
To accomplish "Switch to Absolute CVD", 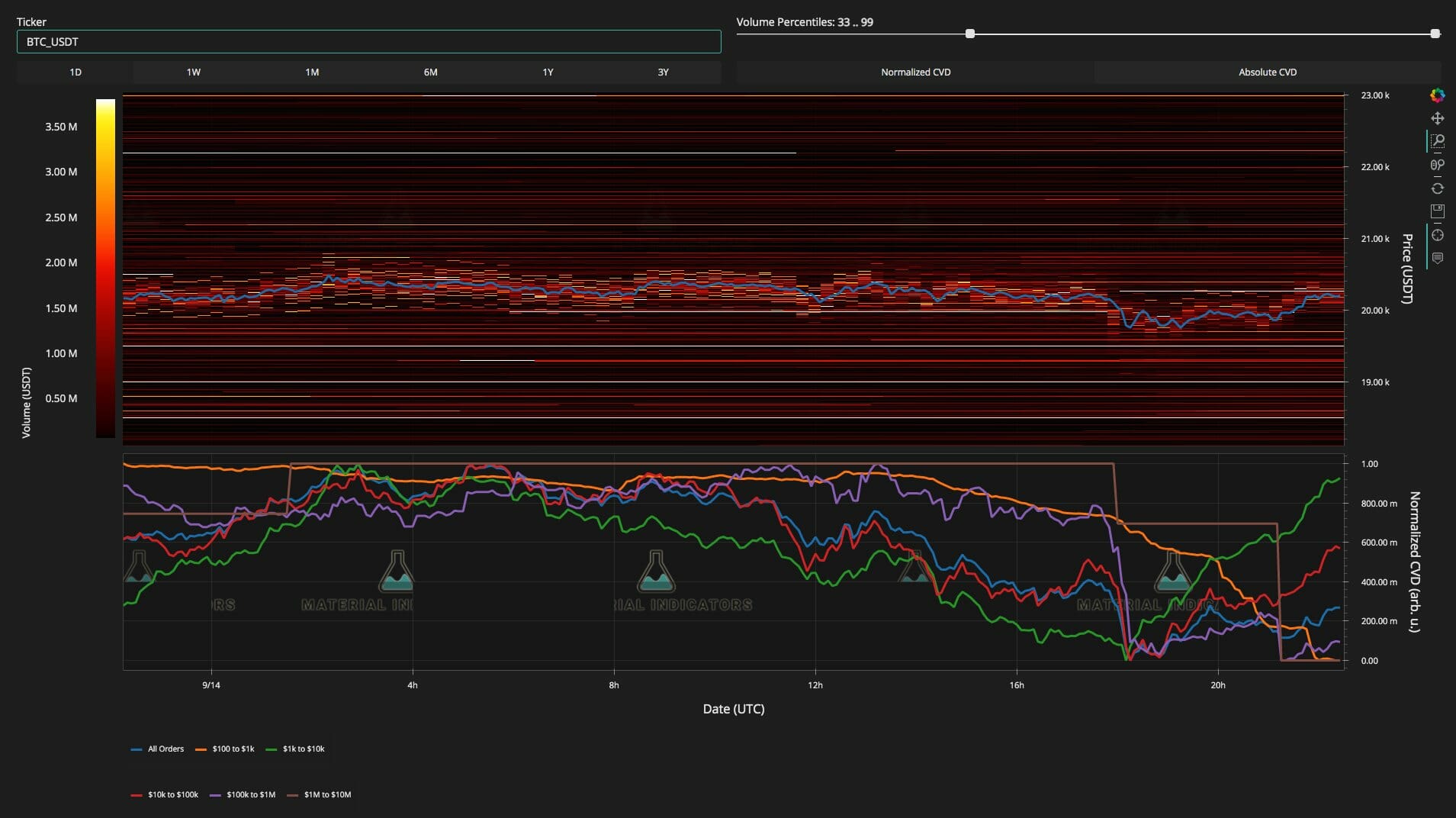I will [1268, 72].
